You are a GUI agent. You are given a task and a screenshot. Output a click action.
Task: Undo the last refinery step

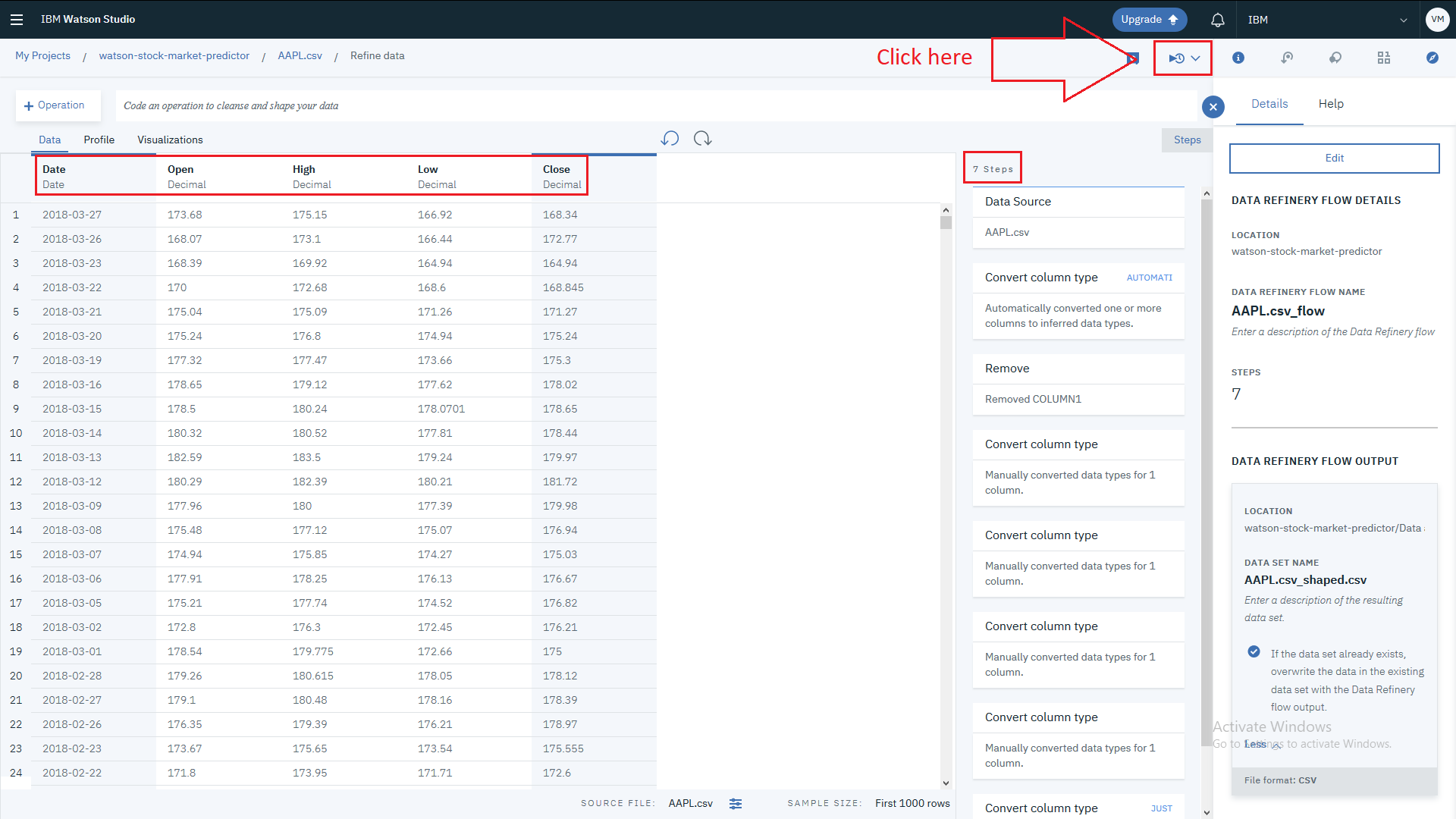pos(670,139)
